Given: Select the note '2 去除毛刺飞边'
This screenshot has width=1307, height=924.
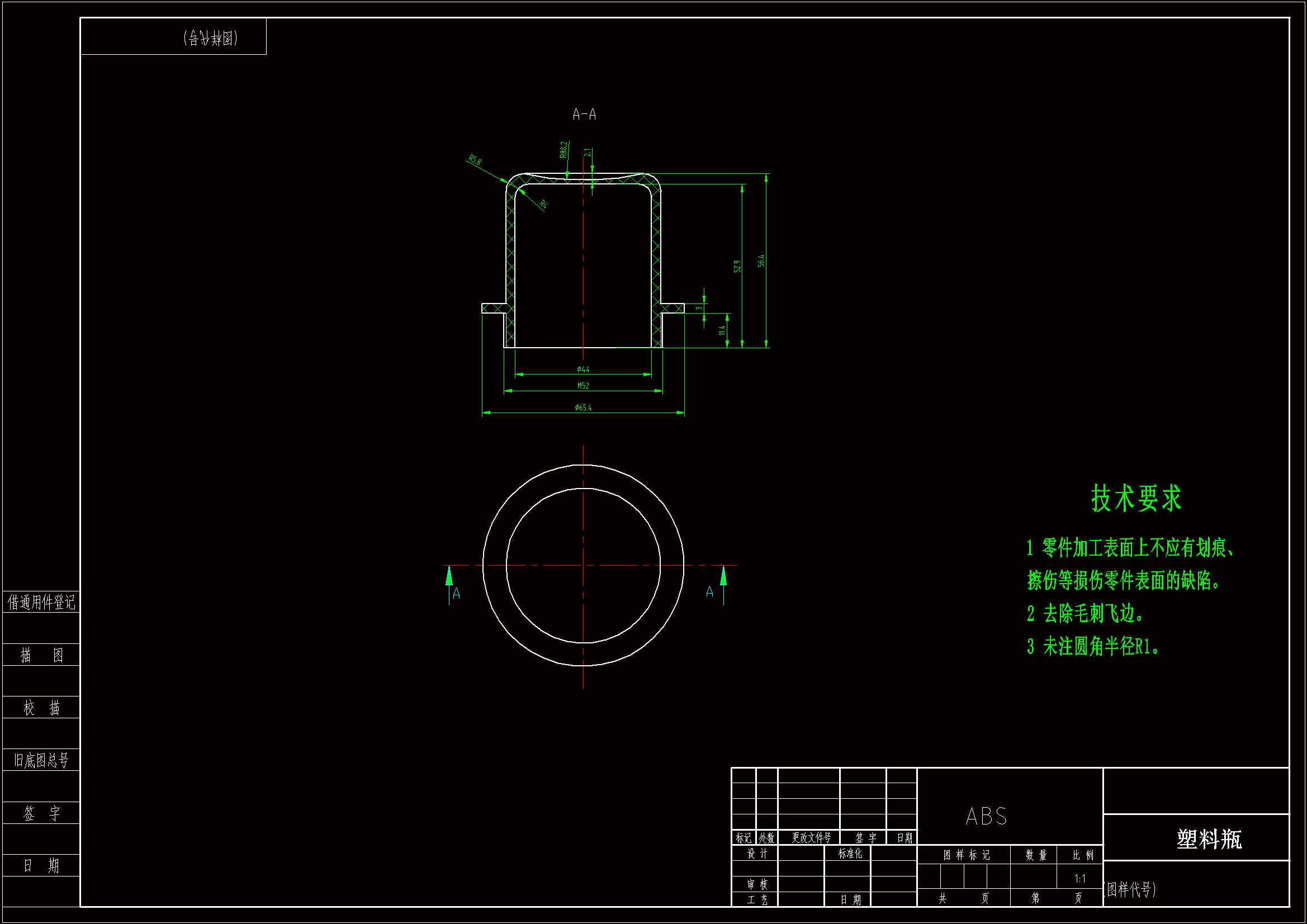Looking at the screenshot, I should [1086, 614].
